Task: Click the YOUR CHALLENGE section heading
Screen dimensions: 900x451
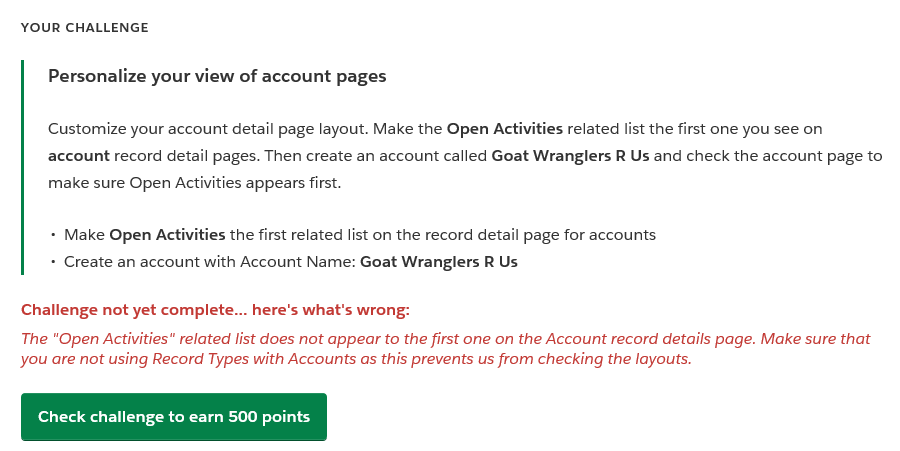Action: point(85,28)
